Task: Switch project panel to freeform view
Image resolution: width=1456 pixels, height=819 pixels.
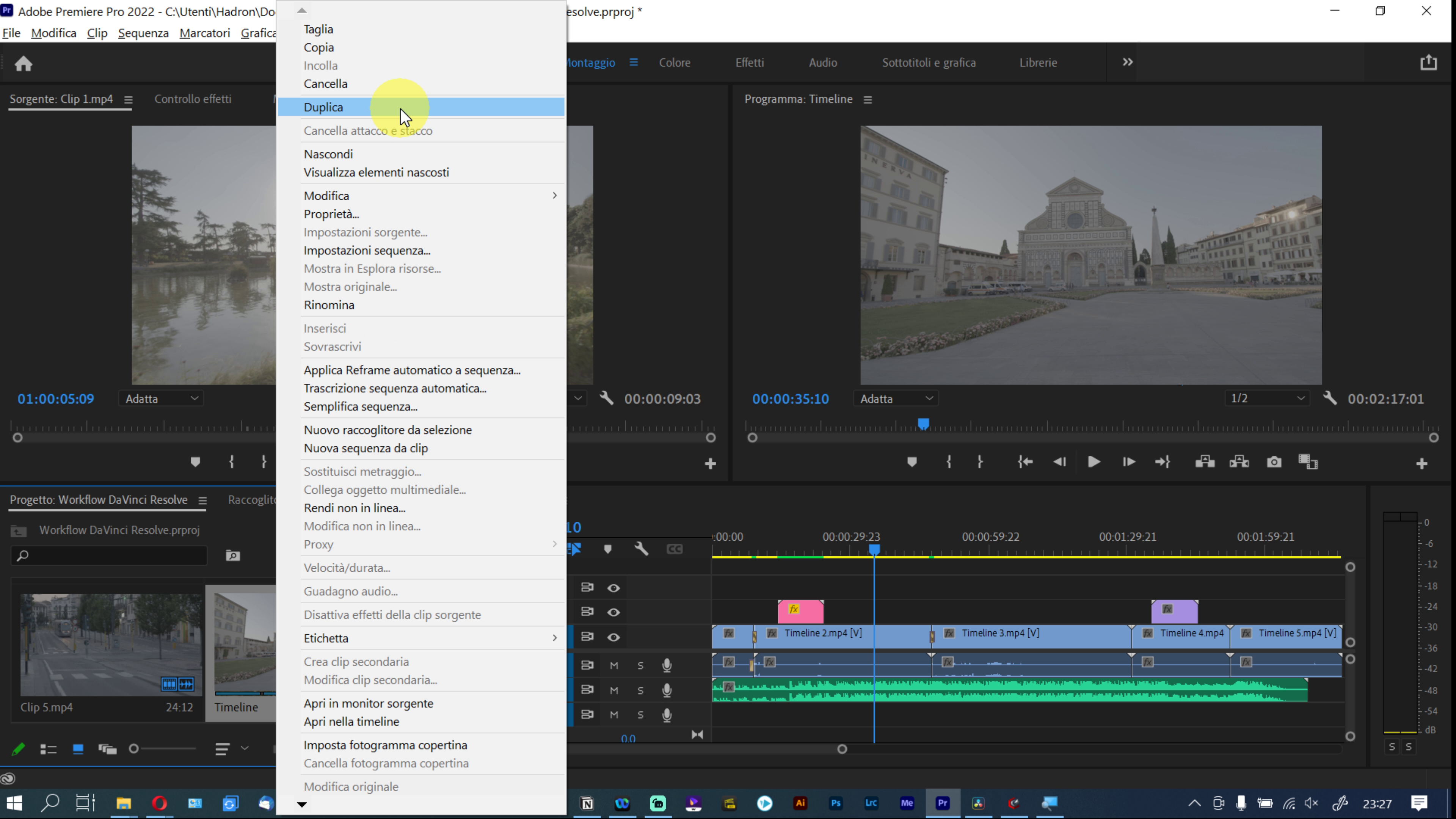Action: pyautogui.click(x=107, y=750)
